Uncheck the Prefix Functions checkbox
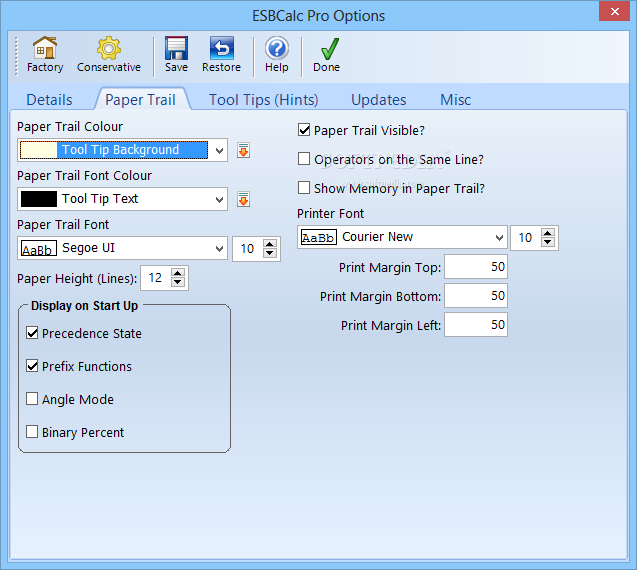 point(32,366)
